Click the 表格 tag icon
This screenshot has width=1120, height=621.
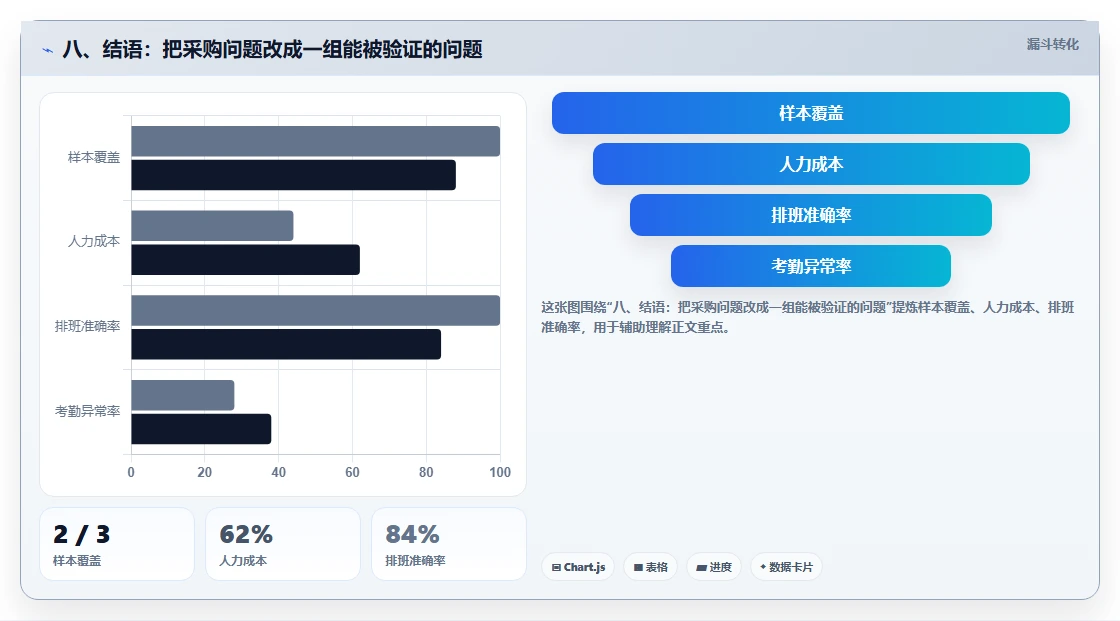click(x=639, y=567)
